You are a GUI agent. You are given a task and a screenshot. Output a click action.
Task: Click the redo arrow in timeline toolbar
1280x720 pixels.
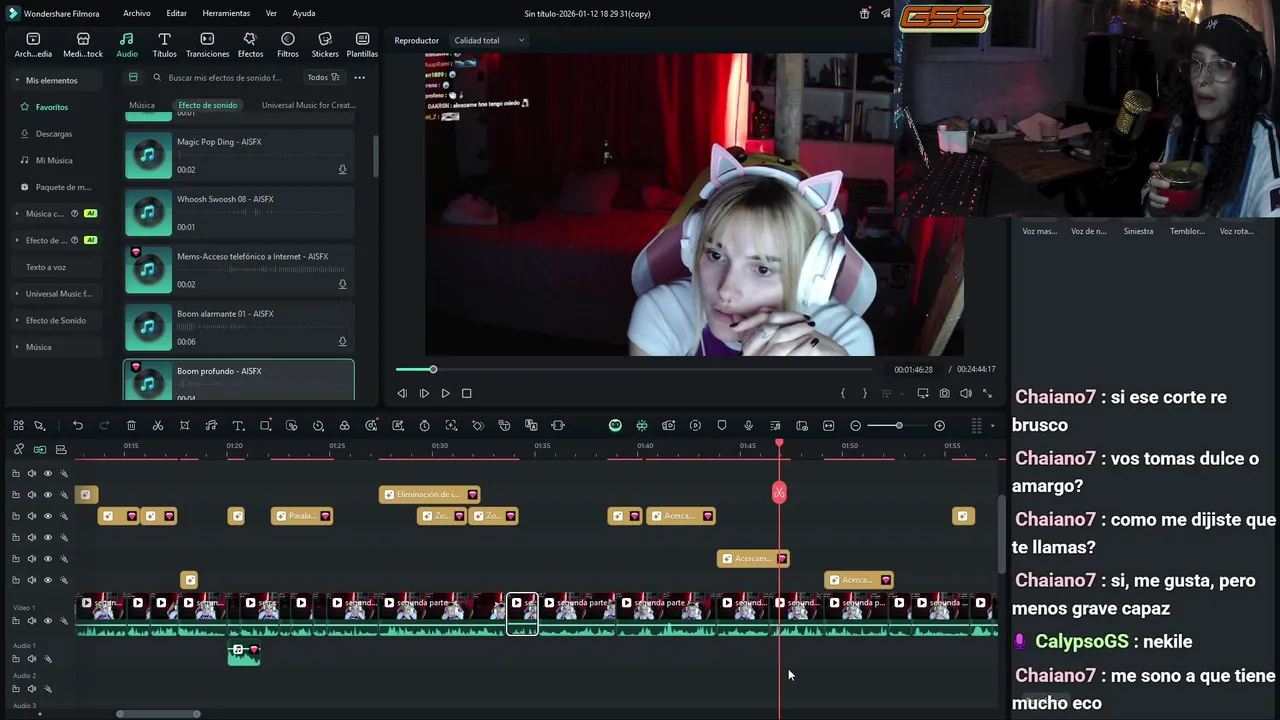pos(104,426)
